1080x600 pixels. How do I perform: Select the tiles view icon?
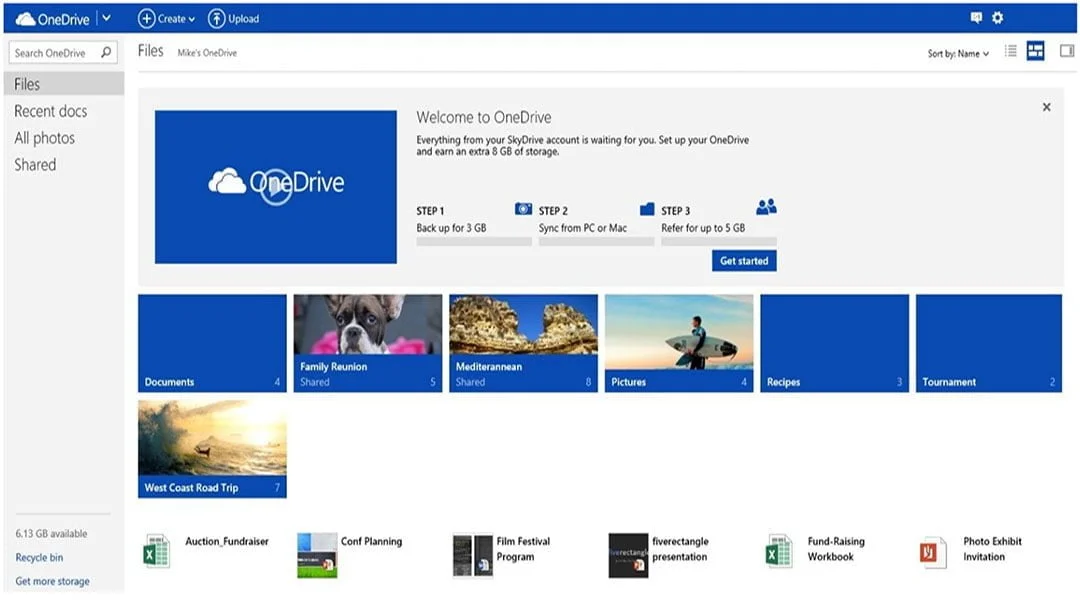coord(1035,52)
